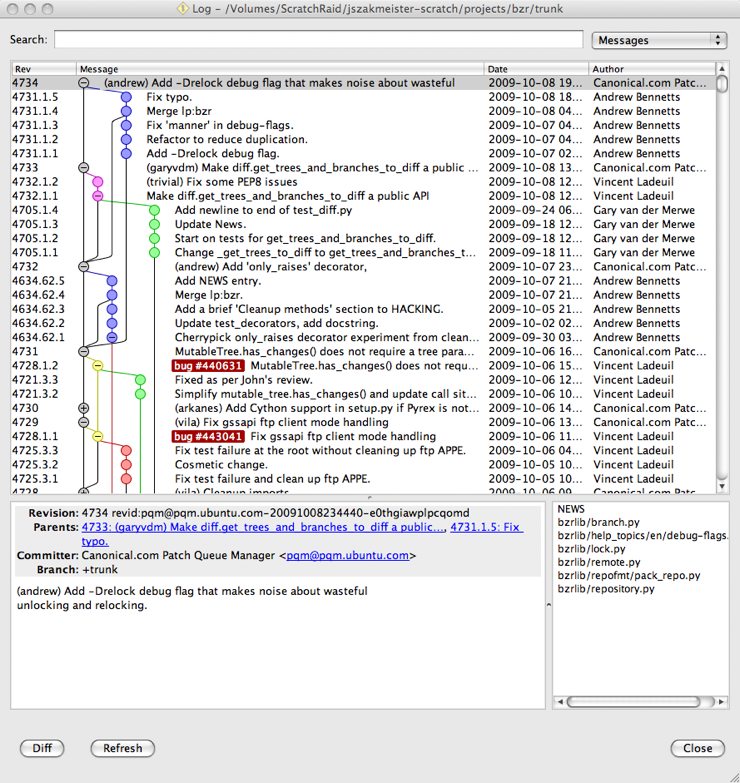The width and height of the screenshot is (740, 783).
Task: Click blue node for 'Add a brief Cleanup methods'
Action: tap(112, 309)
